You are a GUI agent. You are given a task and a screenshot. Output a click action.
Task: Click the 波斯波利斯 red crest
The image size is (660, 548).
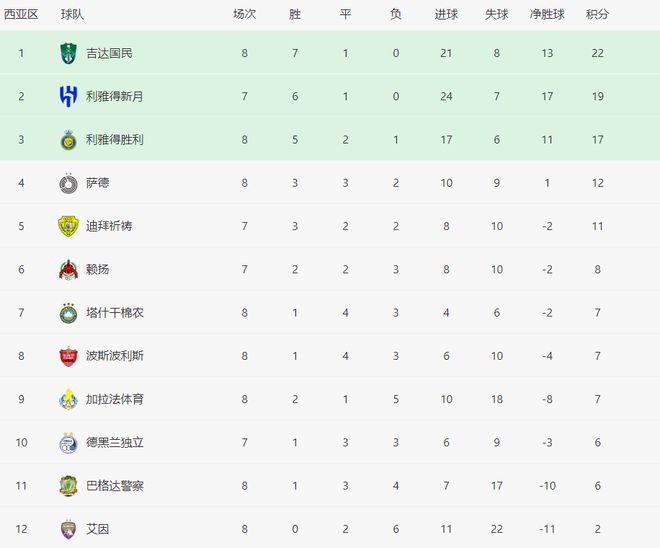tap(68, 356)
